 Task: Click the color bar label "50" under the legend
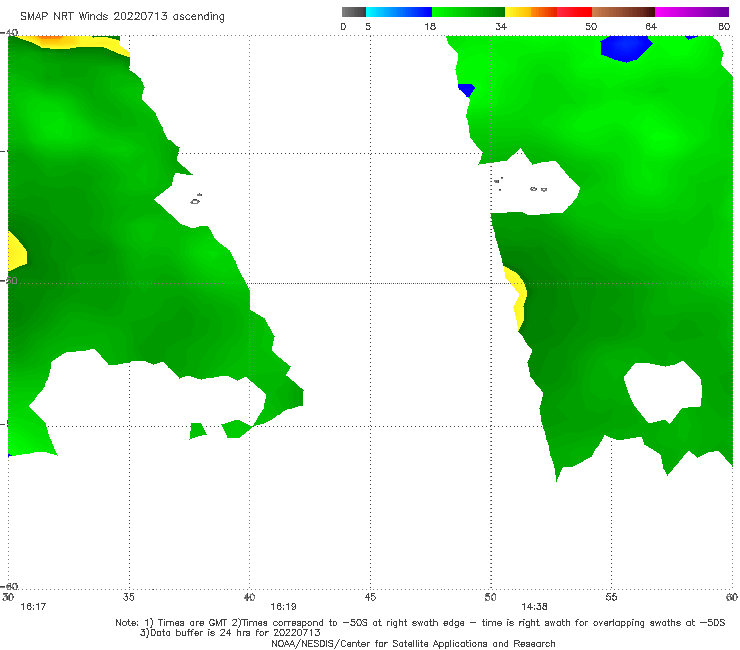[591, 26]
